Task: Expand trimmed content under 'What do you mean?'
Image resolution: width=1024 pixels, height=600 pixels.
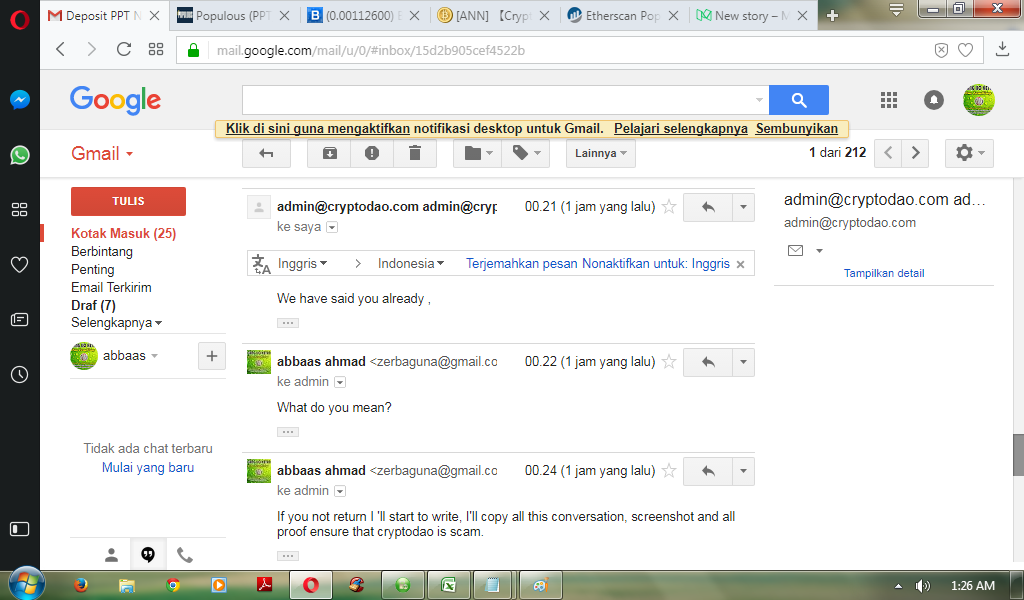Action: click(x=287, y=432)
